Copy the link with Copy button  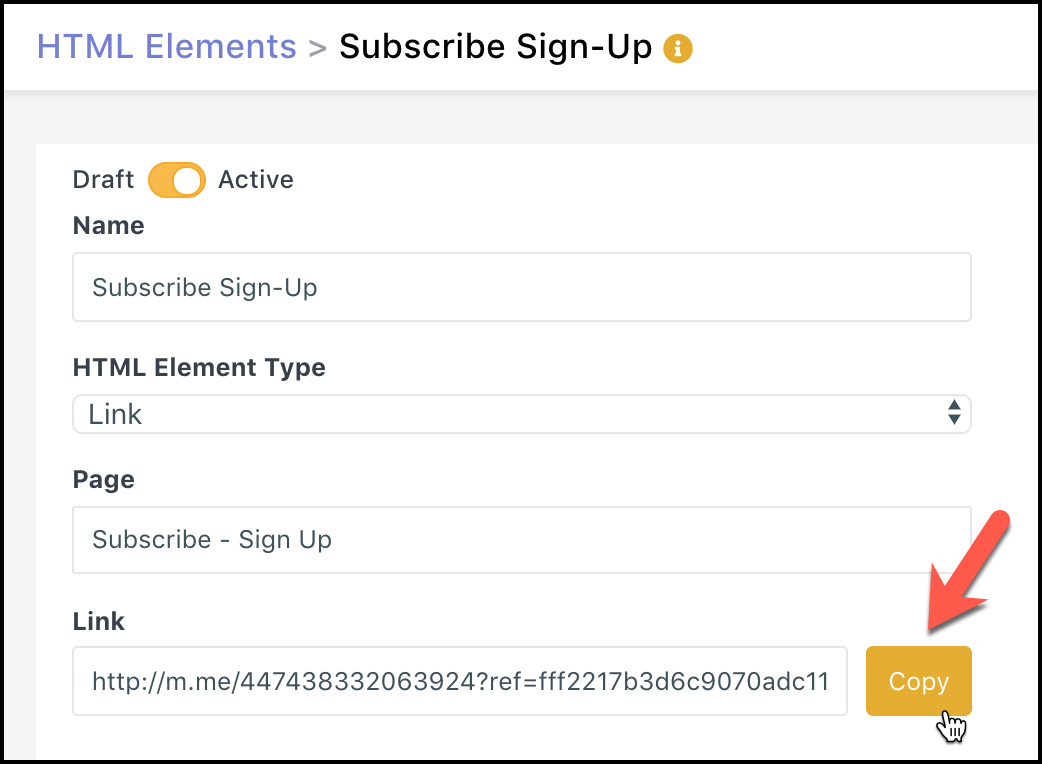tap(918, 681)
